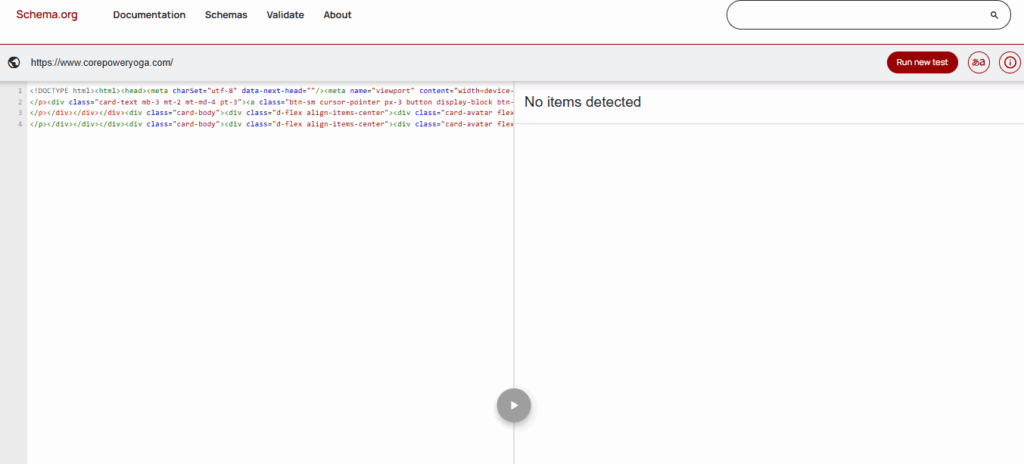
Task: Click the Run new test button
Action: coord(922,63)
